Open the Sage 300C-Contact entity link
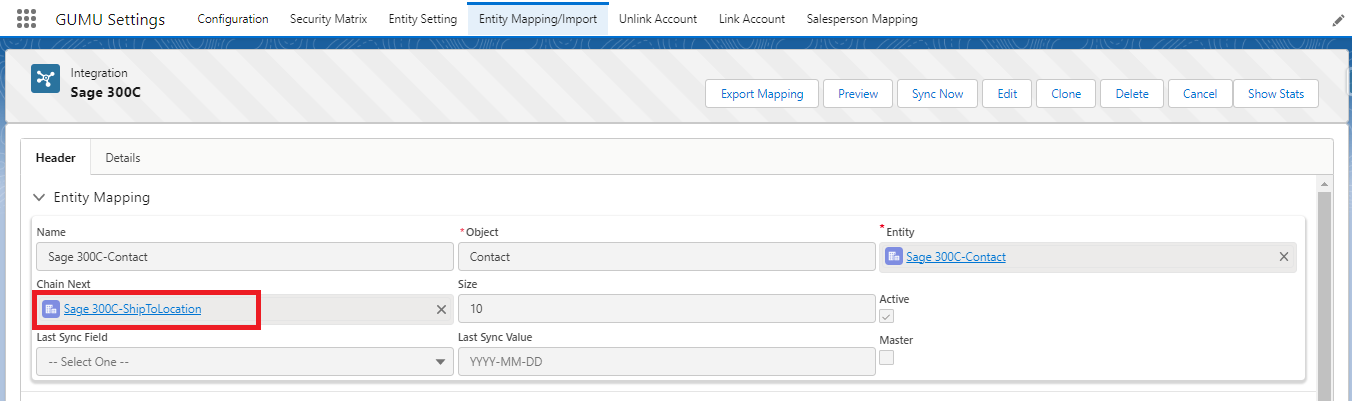The width and height of the screenshot is (1367, 401). point(956,257)
